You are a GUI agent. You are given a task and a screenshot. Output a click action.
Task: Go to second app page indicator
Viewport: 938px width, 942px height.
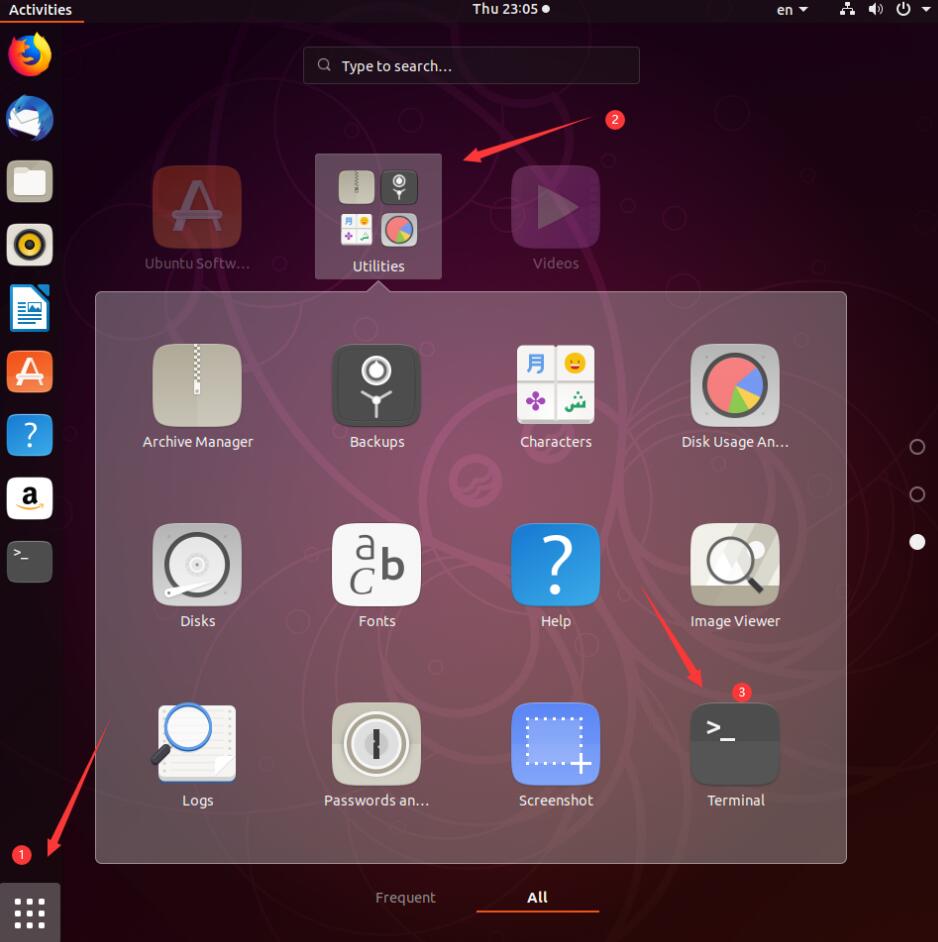[x=917, y=494]
